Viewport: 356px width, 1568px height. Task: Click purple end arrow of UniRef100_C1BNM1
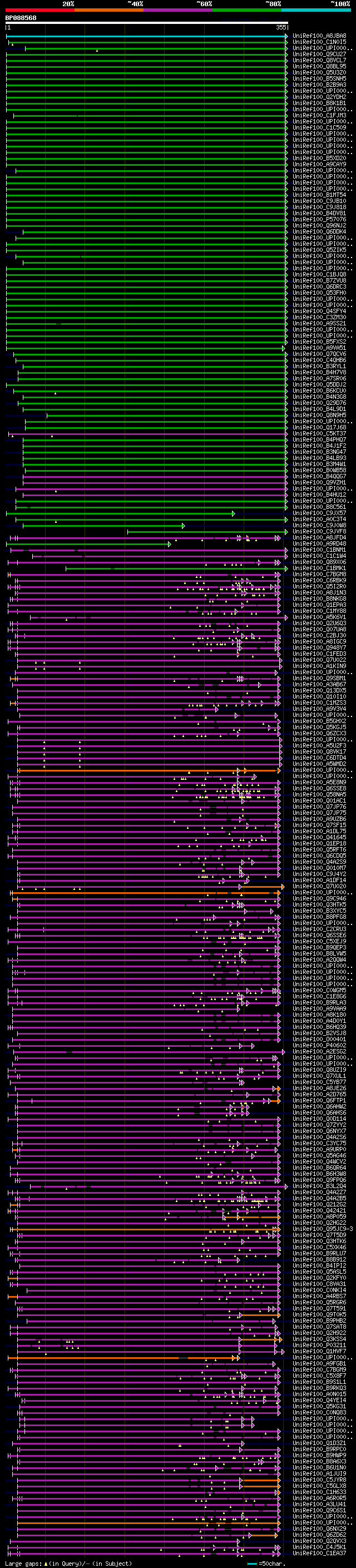click(286, 550)
